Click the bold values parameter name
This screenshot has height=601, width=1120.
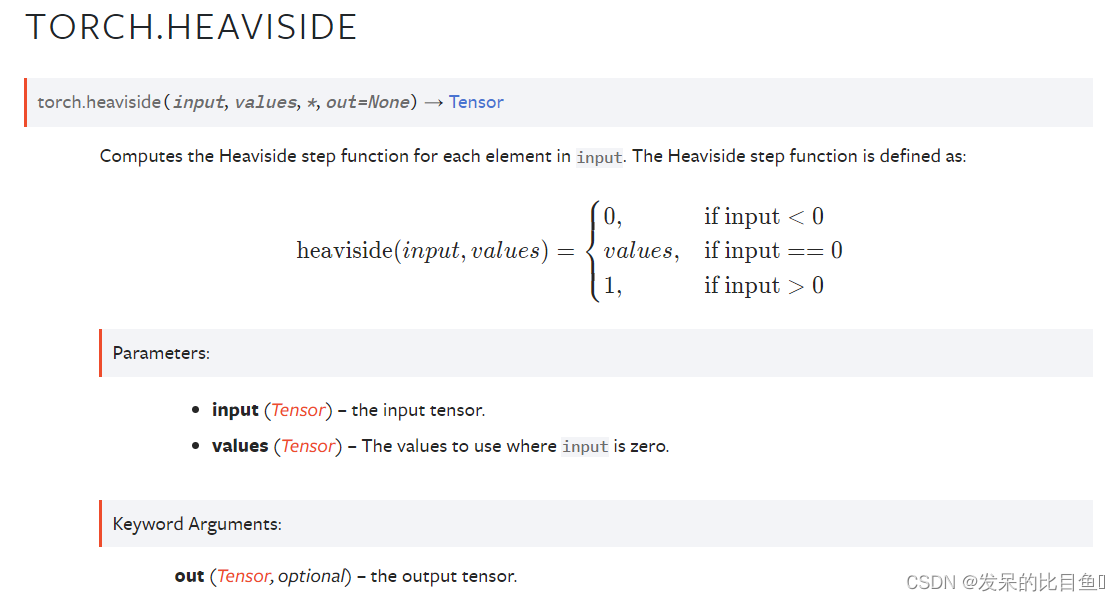pyautogui.click(x=240, y=446)
